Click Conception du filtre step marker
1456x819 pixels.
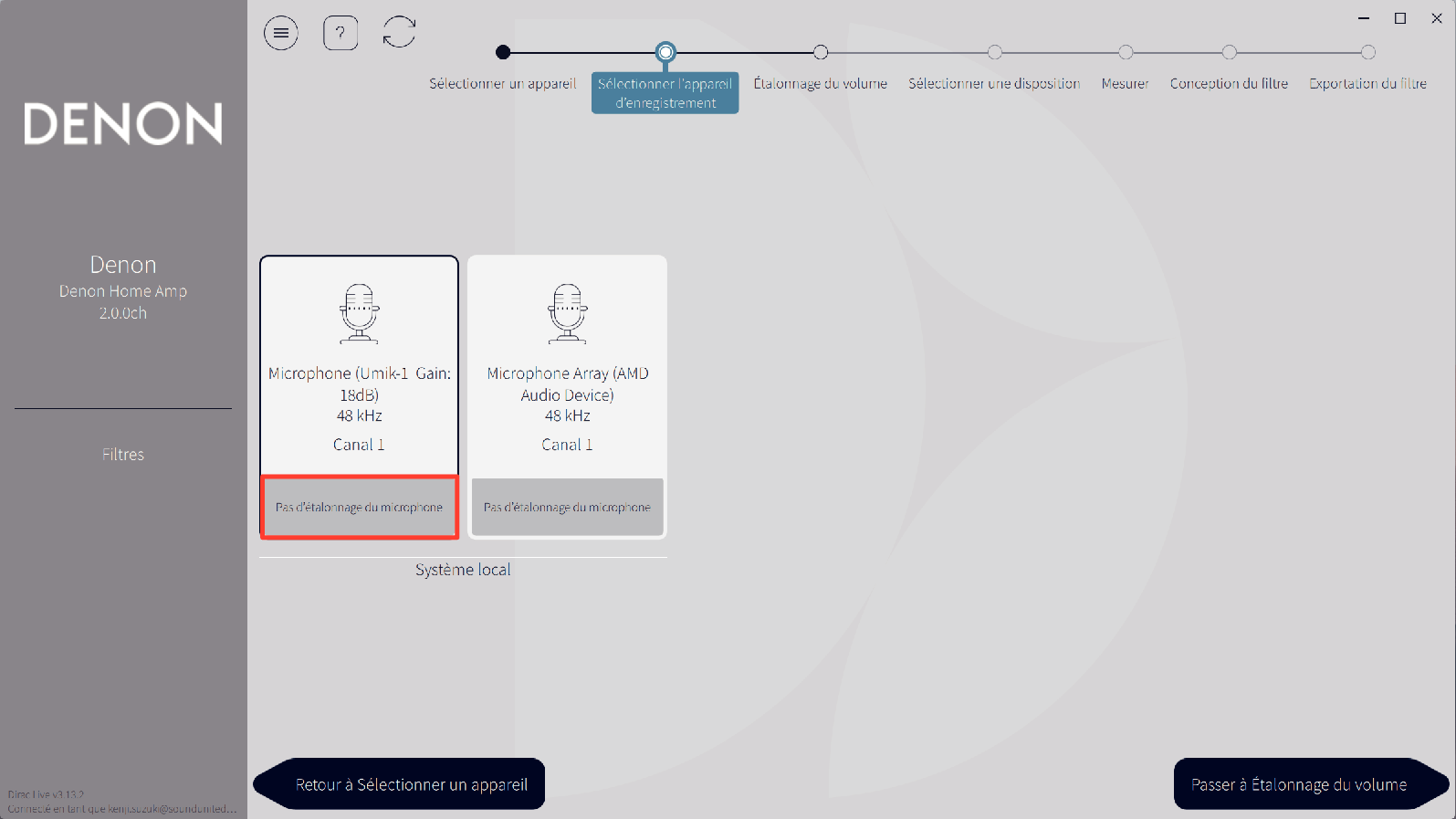point(1230,53)
